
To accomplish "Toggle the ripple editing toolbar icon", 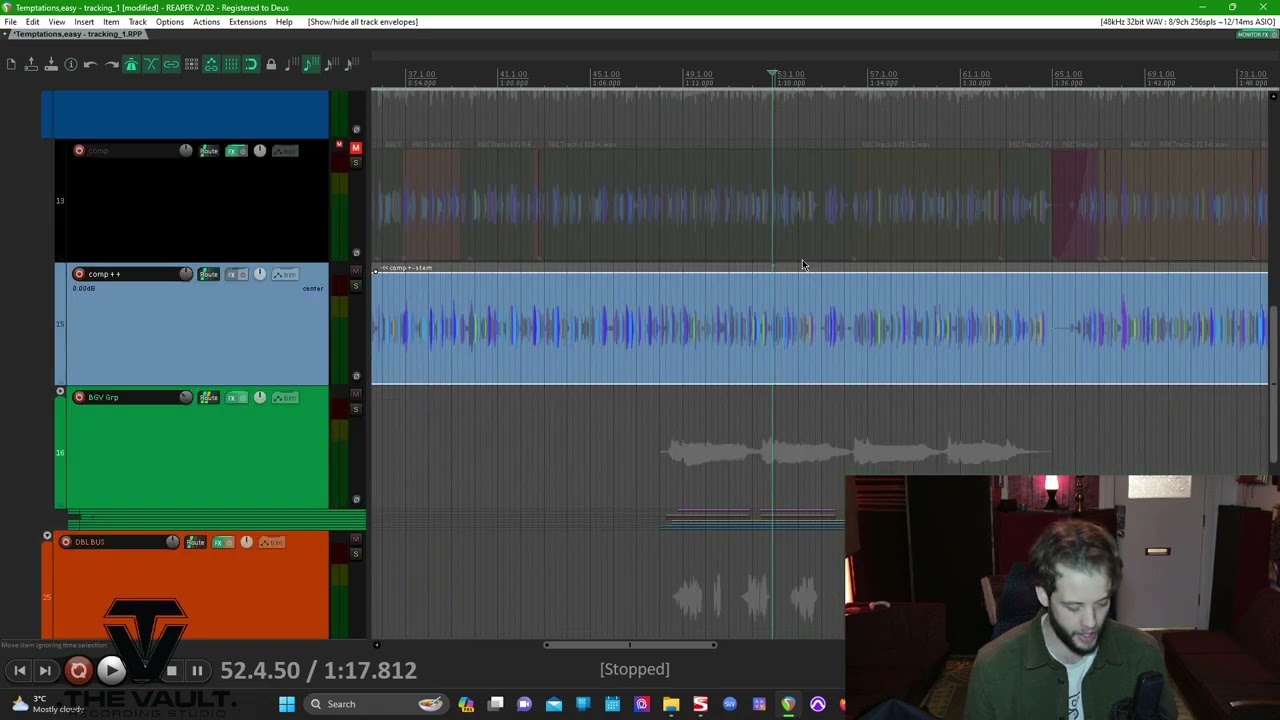I will 191,64.
